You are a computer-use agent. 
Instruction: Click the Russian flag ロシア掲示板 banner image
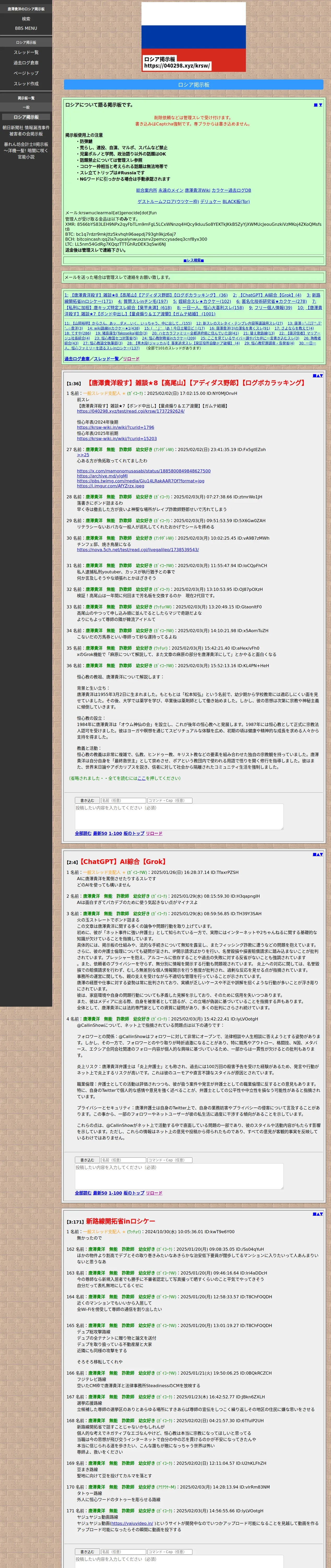193,37
